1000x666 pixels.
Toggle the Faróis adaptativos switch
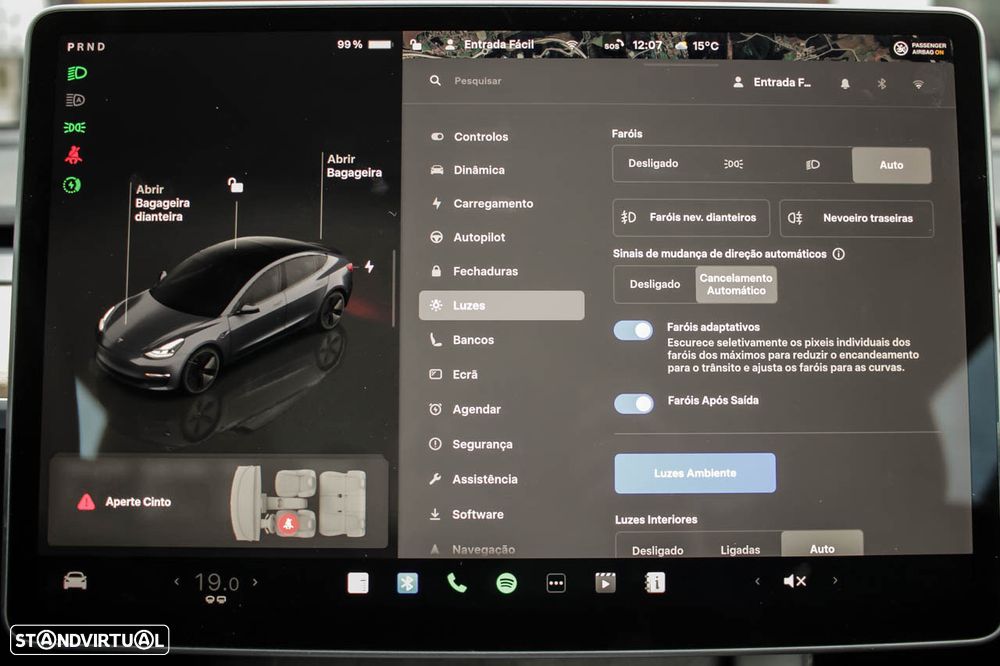(x=633, y=330)
